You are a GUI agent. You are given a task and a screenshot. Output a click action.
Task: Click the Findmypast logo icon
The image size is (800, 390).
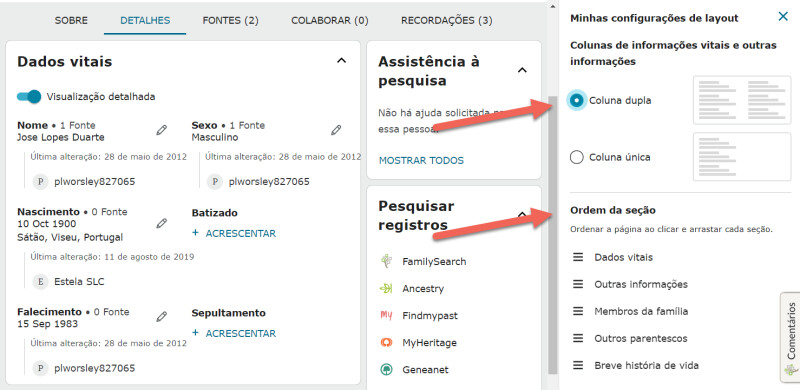tap(386, 315)
